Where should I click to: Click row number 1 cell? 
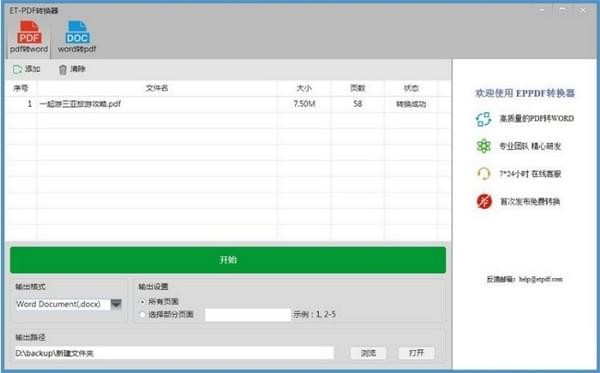(21, 104)
